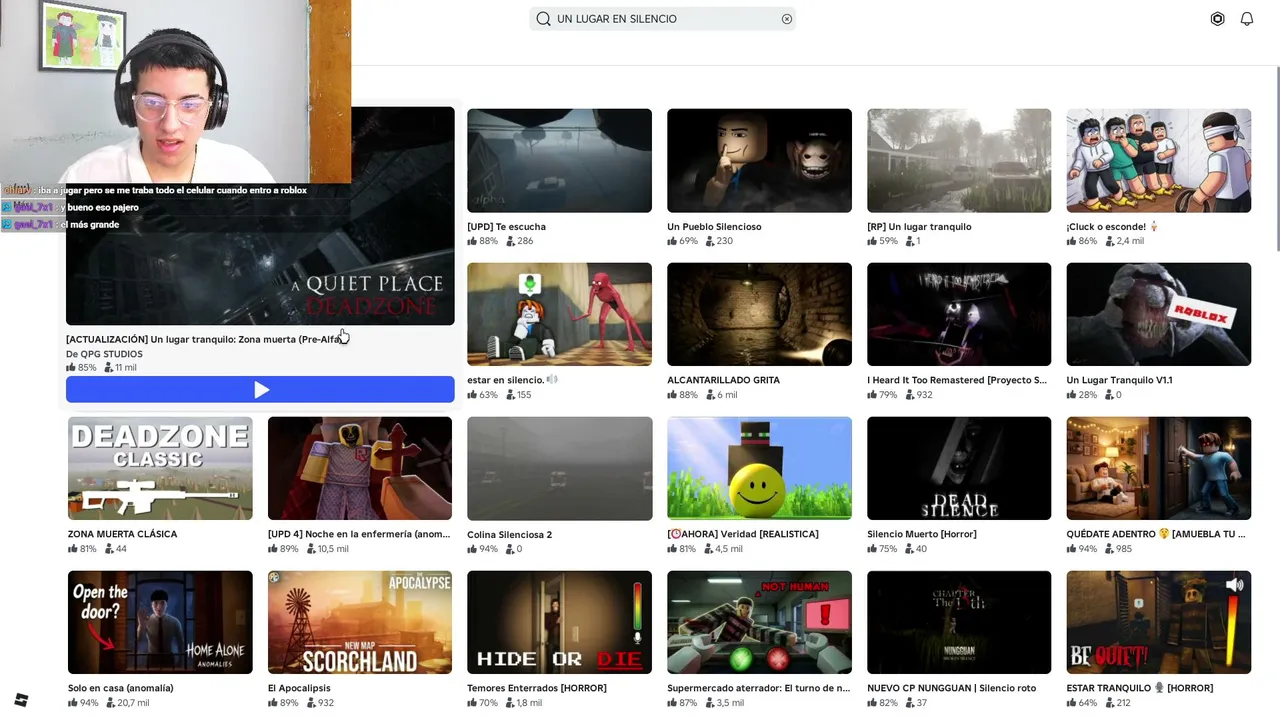Open the ¡Cluck o esconde! thumbnail

point(1159,160)
